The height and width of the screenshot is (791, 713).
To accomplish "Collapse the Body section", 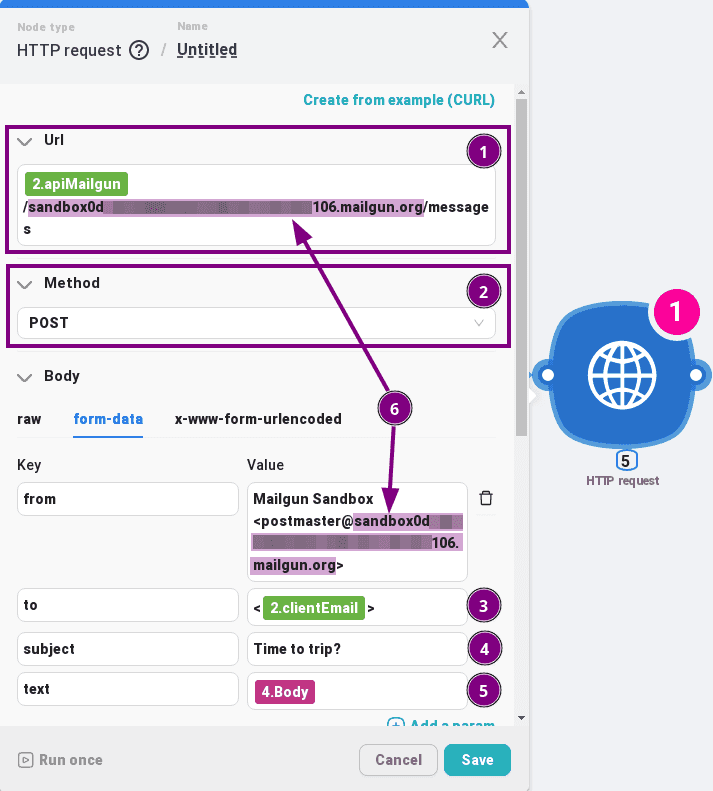I will pos(25,377).
